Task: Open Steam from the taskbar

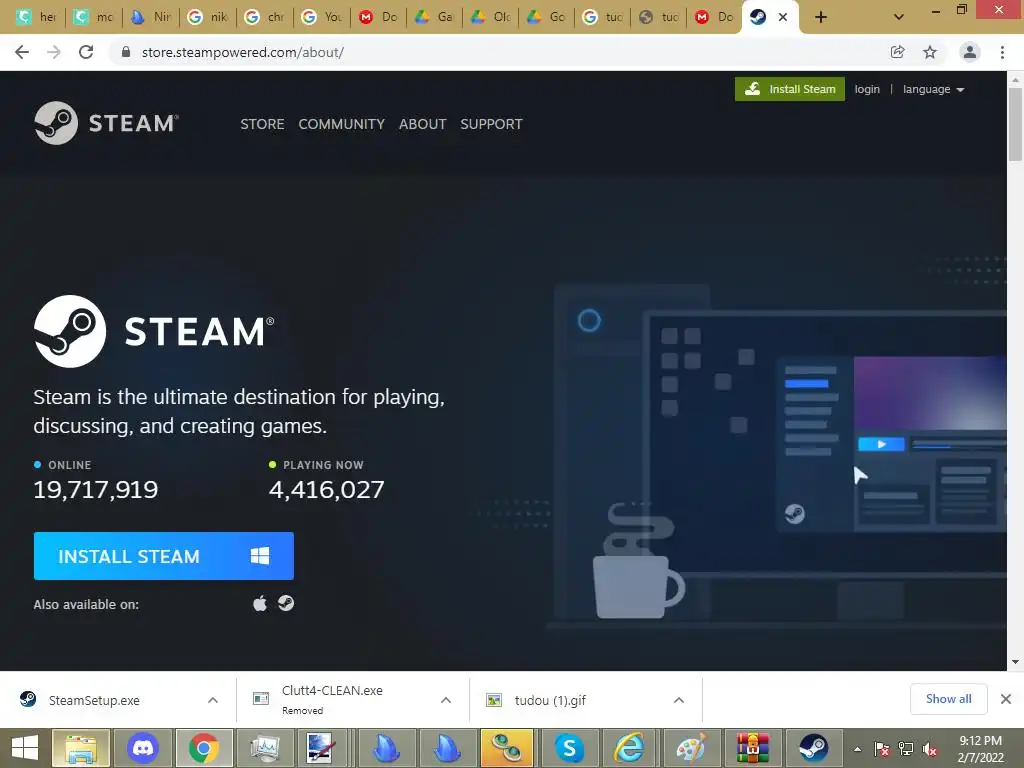Action: pos(814,748)
